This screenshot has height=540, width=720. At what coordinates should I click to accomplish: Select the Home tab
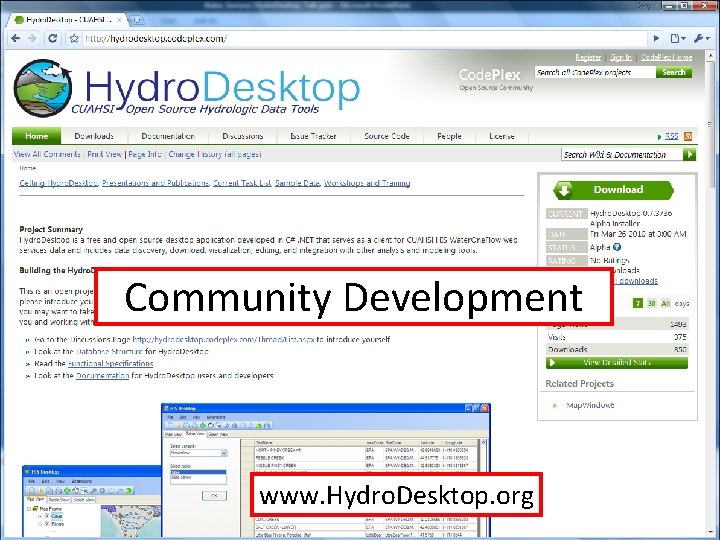(37, 136)
